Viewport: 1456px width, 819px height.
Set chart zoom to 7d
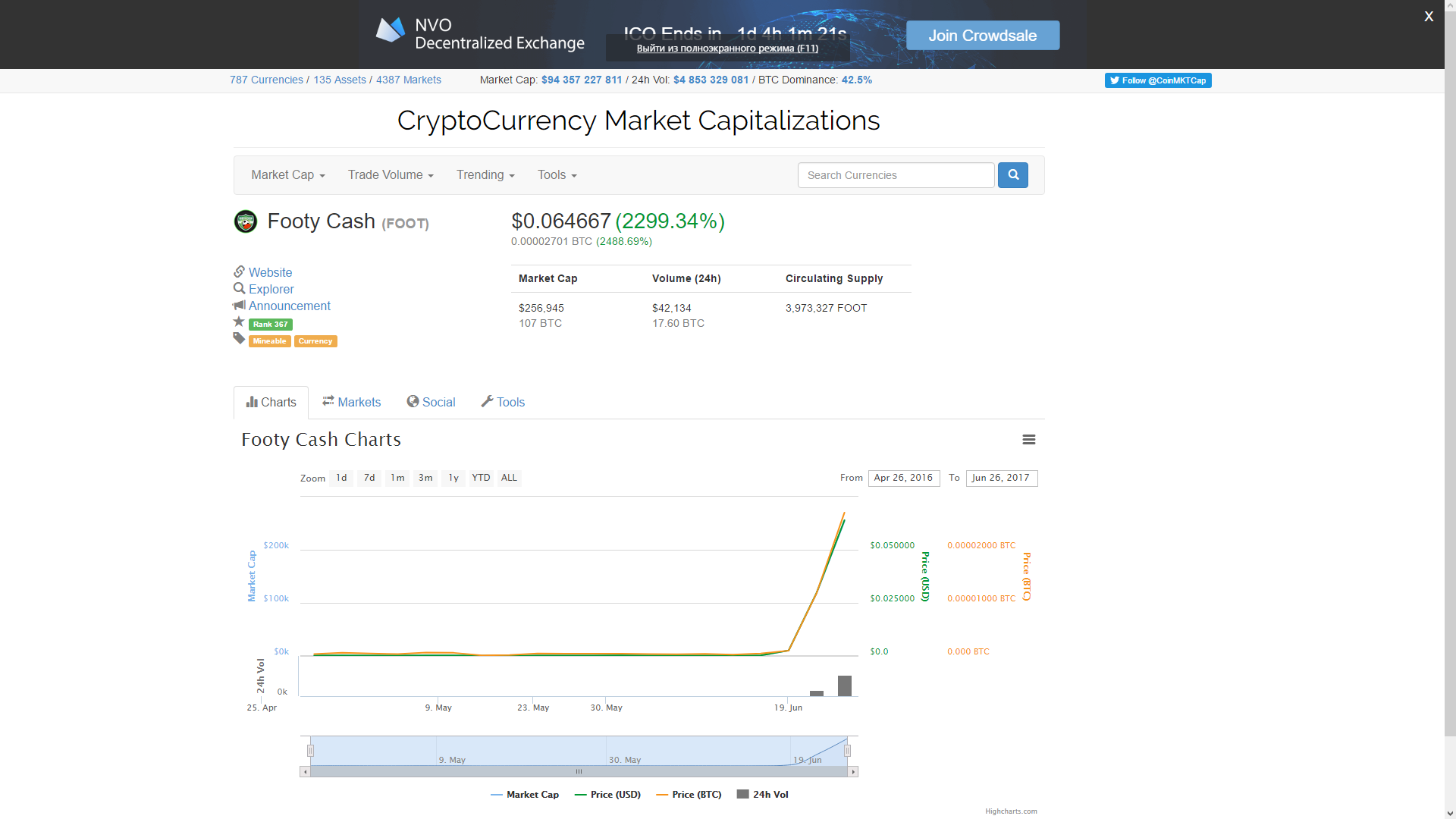[369, 478]
